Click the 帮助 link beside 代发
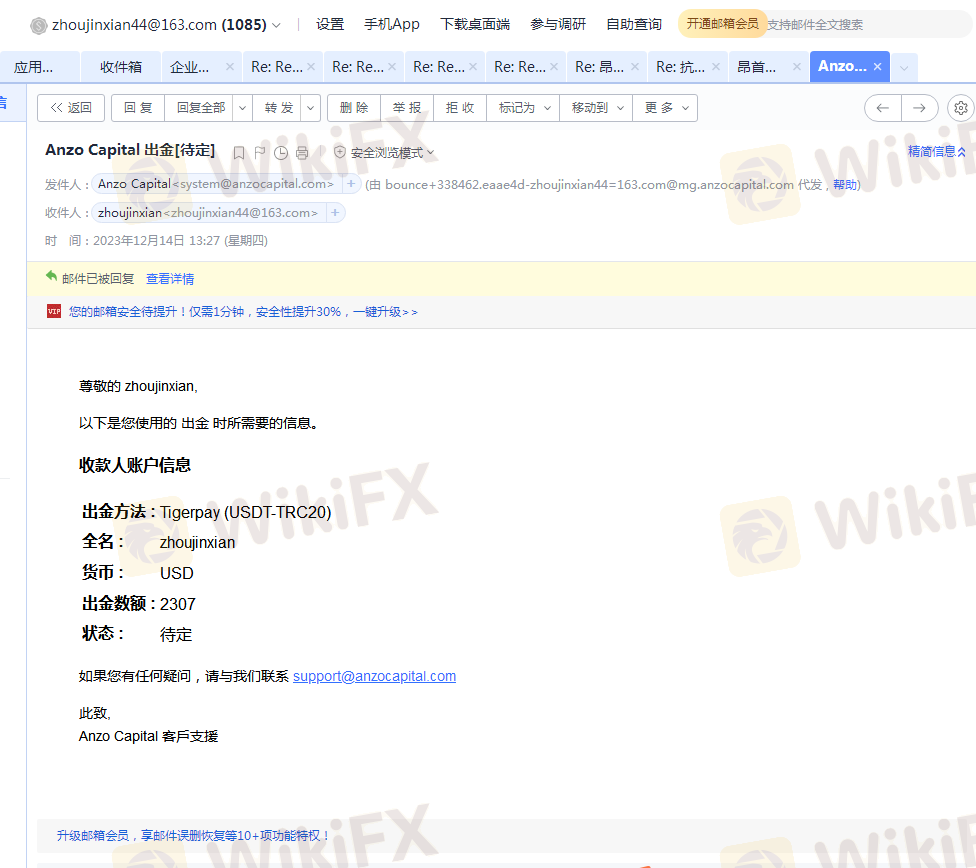Screen dimensions: 976x868 coord(845,184)
